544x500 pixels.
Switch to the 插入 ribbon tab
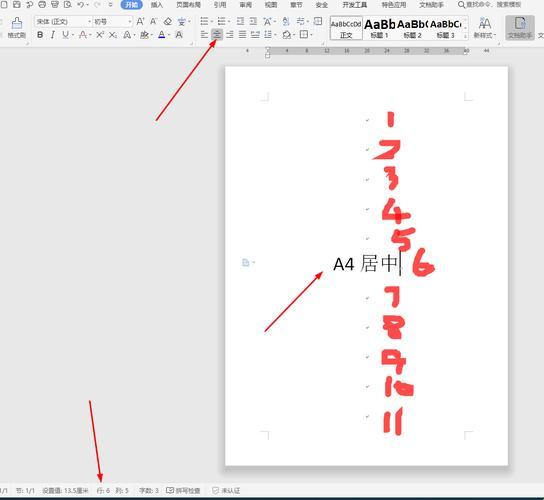pos(157,5)
